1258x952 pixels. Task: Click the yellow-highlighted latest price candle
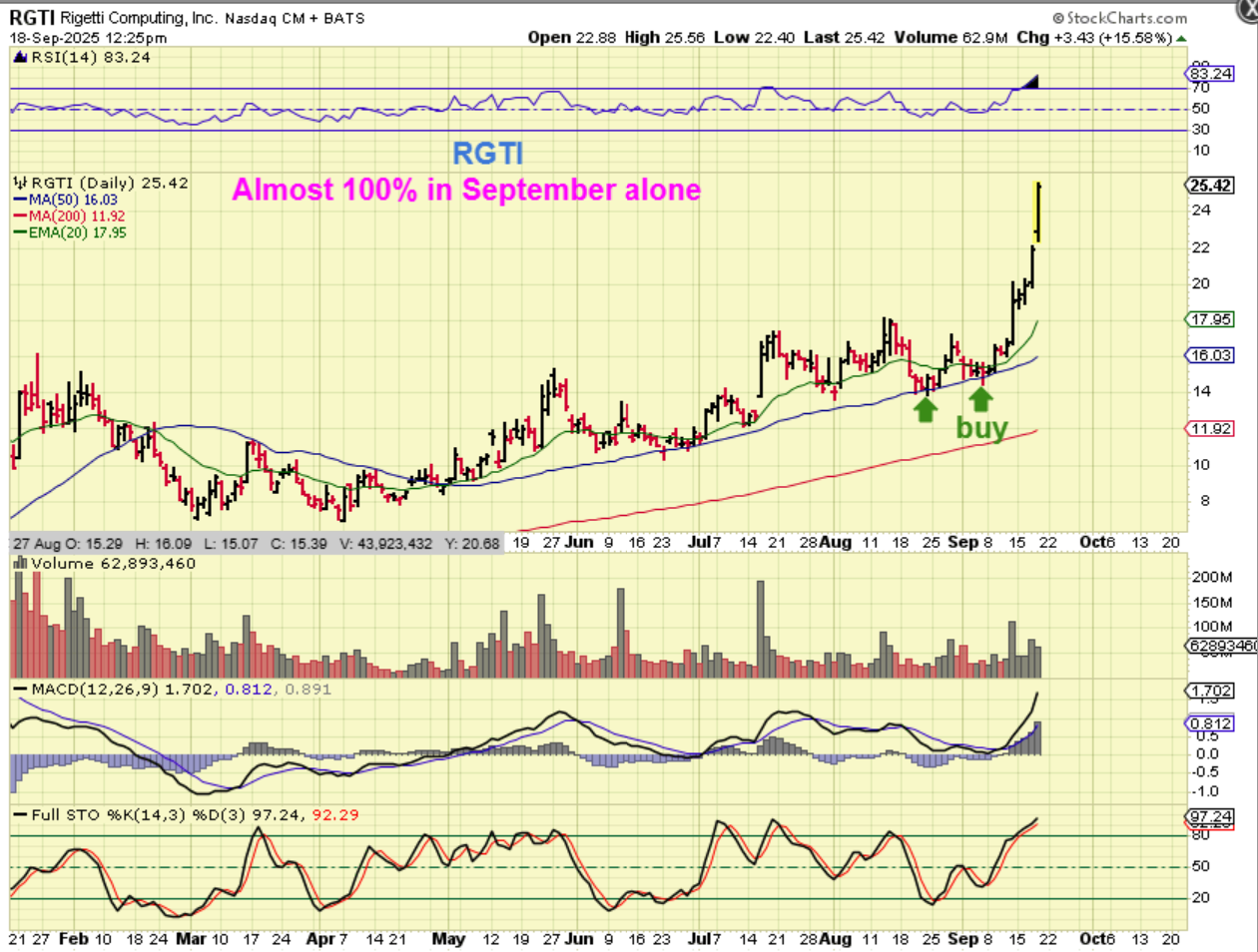click(1037, 213)
